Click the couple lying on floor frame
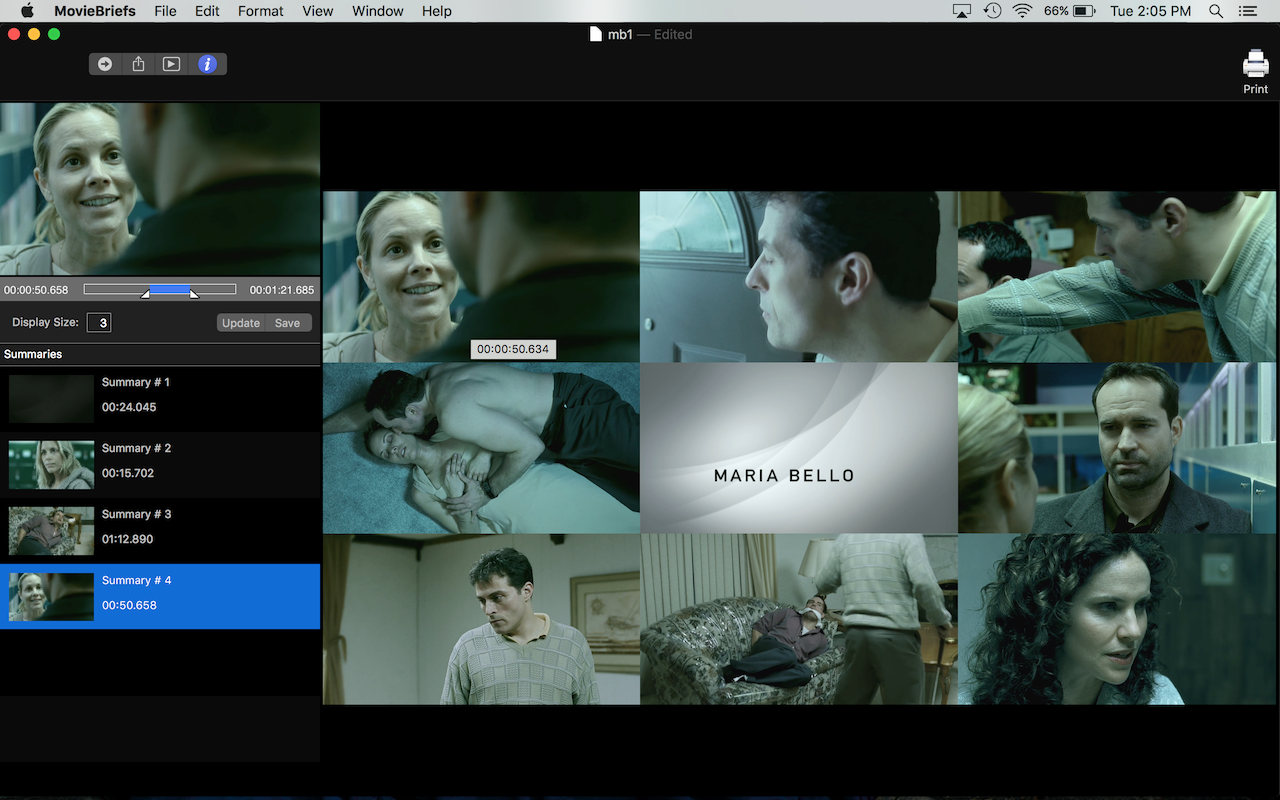Viewport: 1280px width, 800px height. click(481, 448)
